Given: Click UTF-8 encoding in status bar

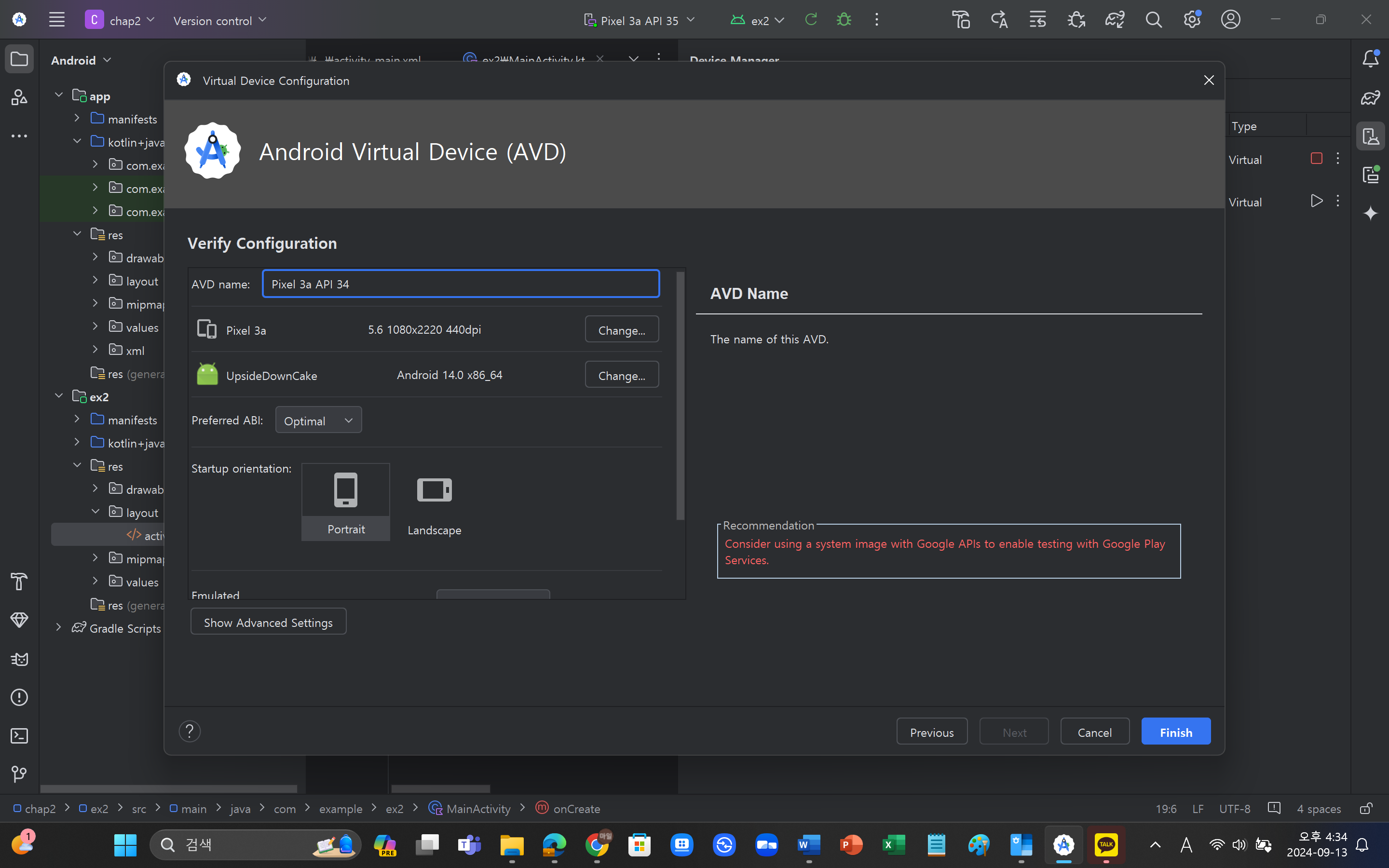Looking at the screenshot, I should tap(1235, 808).
